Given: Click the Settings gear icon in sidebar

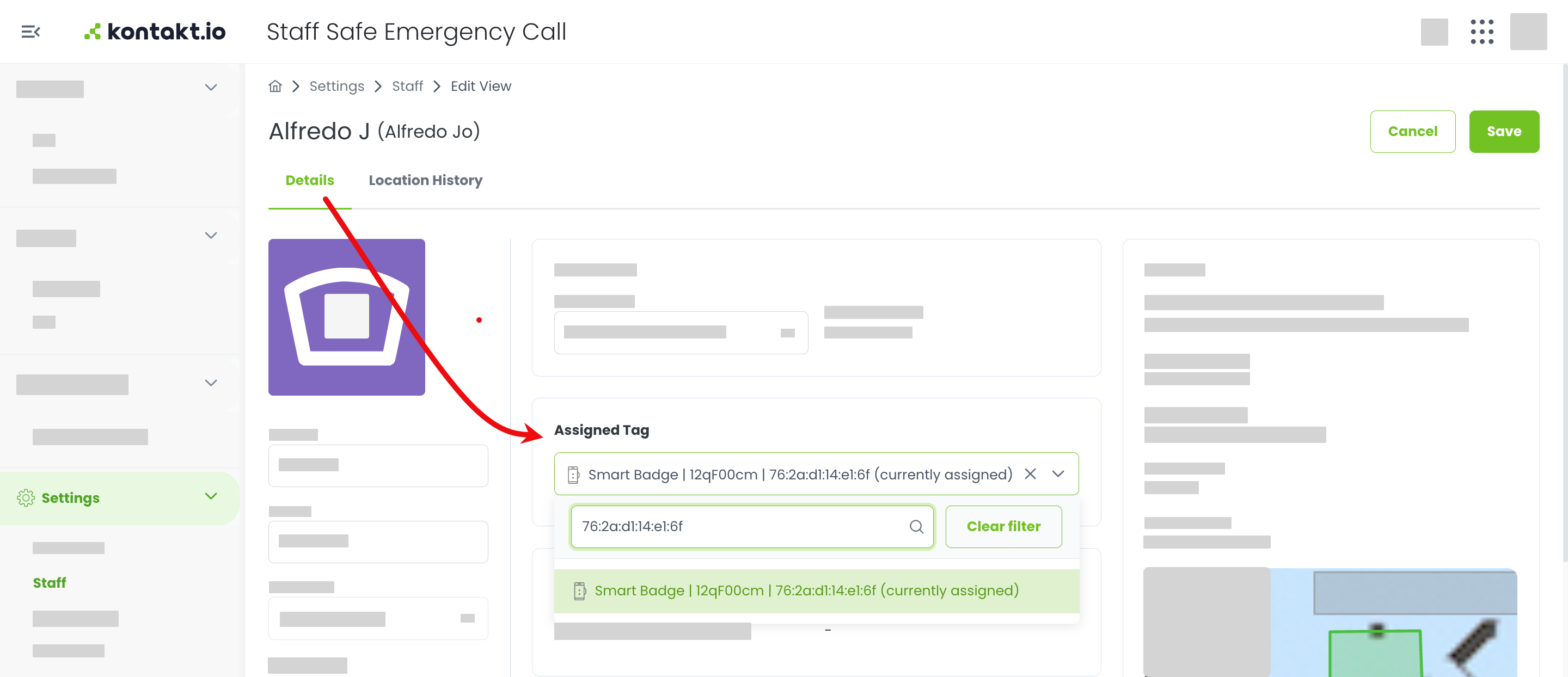Looking at the screenshot, I should [26, 497].
